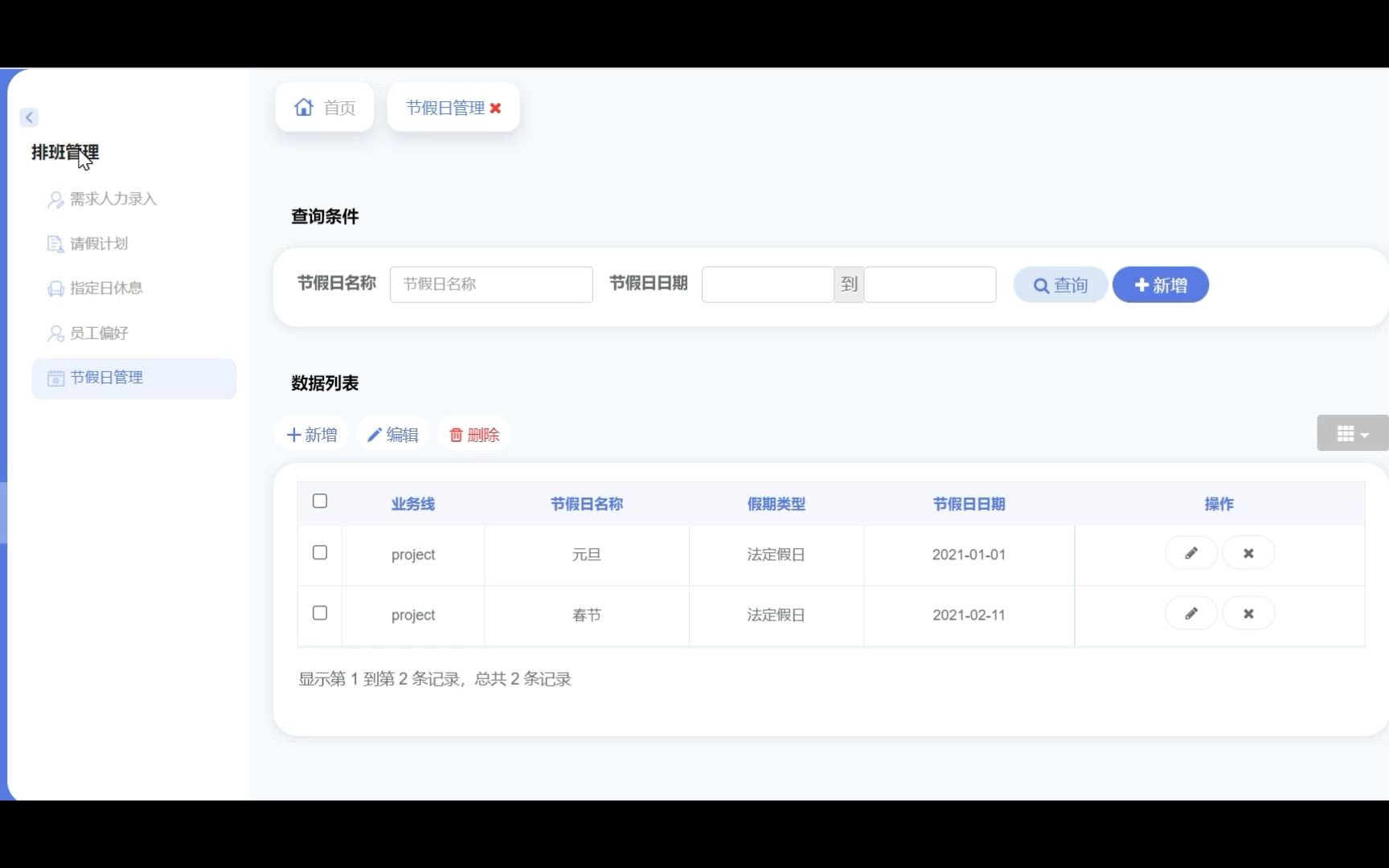Edit the 春节 row with pencil icon

[1191, 613]
